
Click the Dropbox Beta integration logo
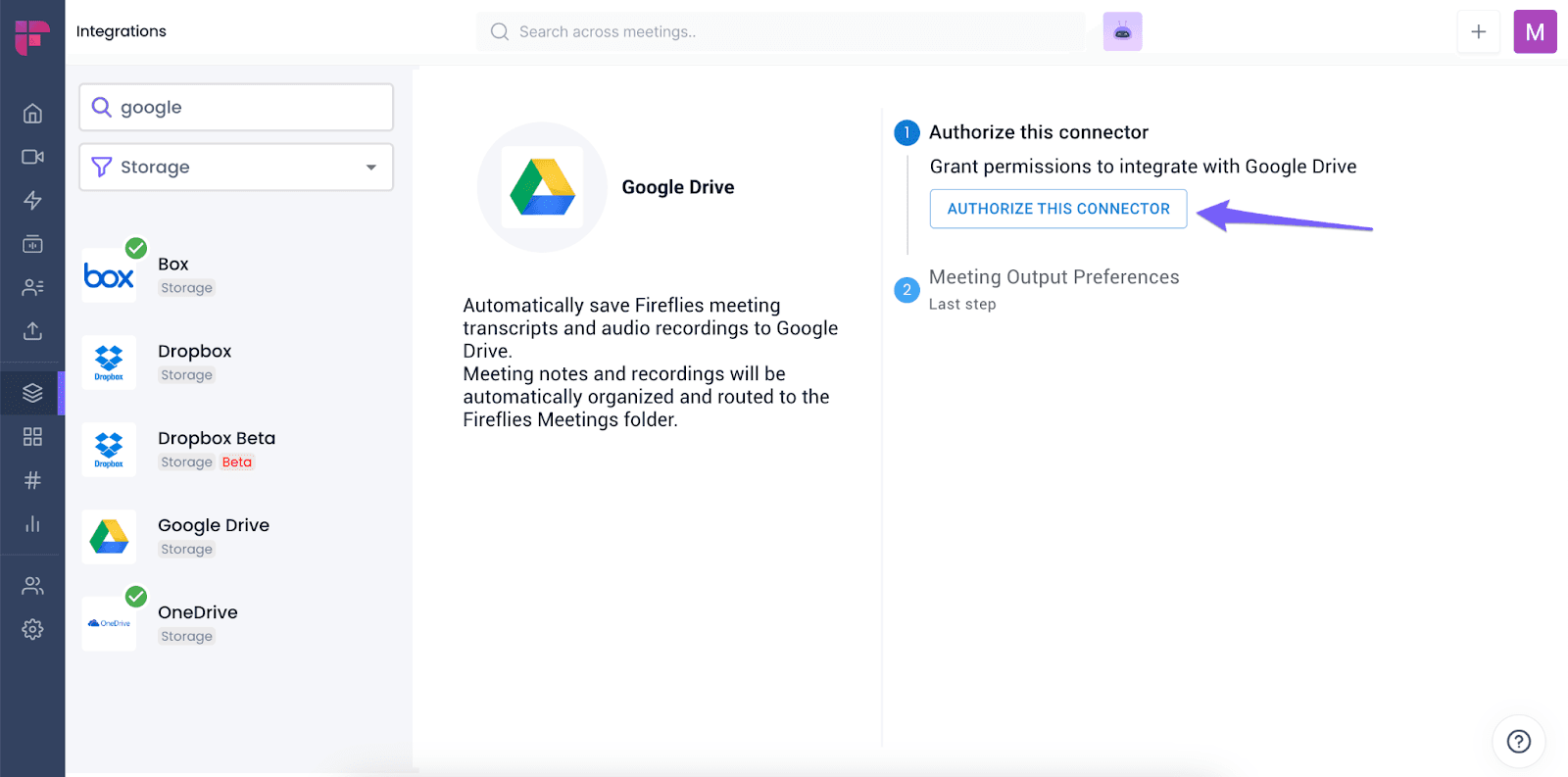109,450
